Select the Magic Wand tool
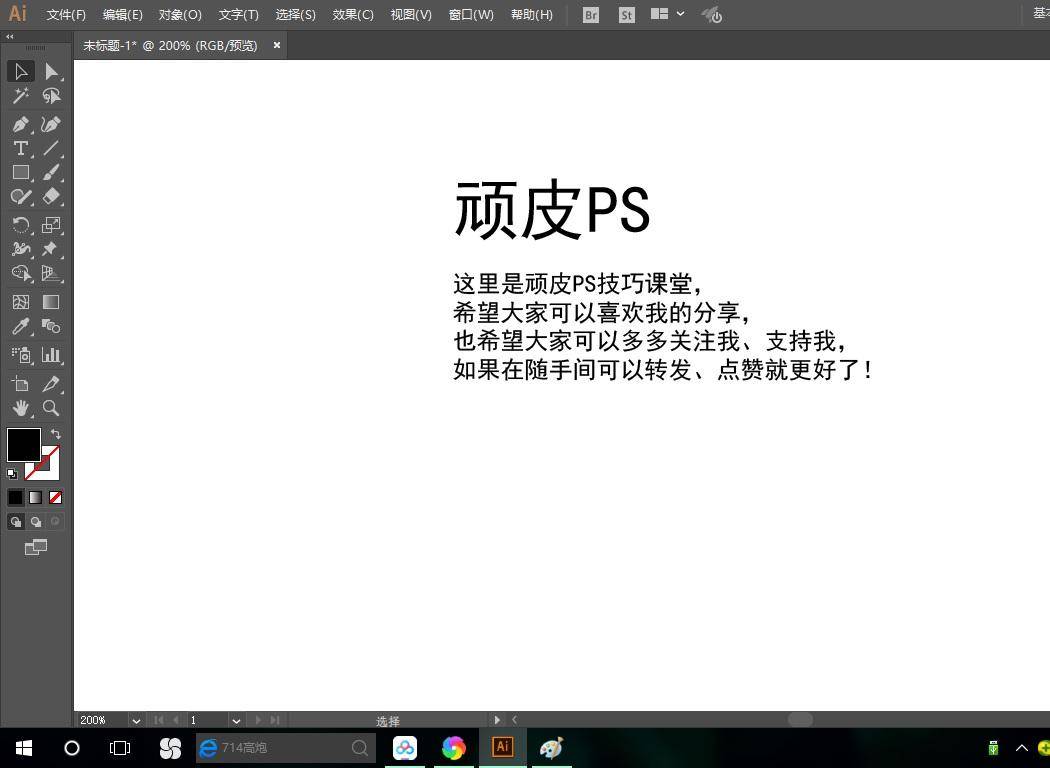This screenshot has width=1050, height=768. pyautogui.click(x=21, y=96)
